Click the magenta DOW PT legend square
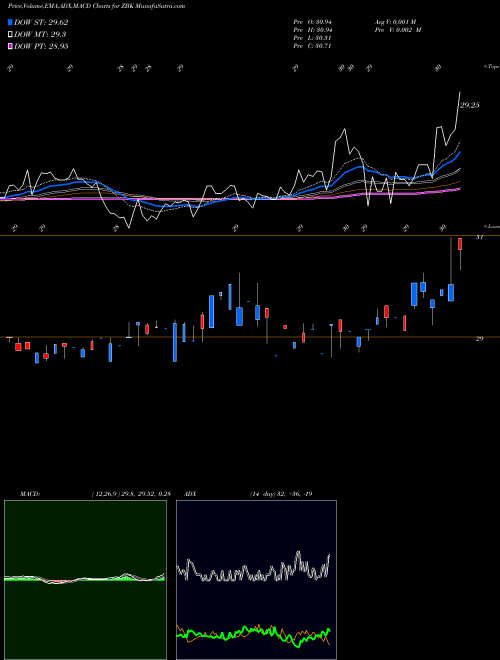Screen dimensions: 500x660 [x=10, y=46]
